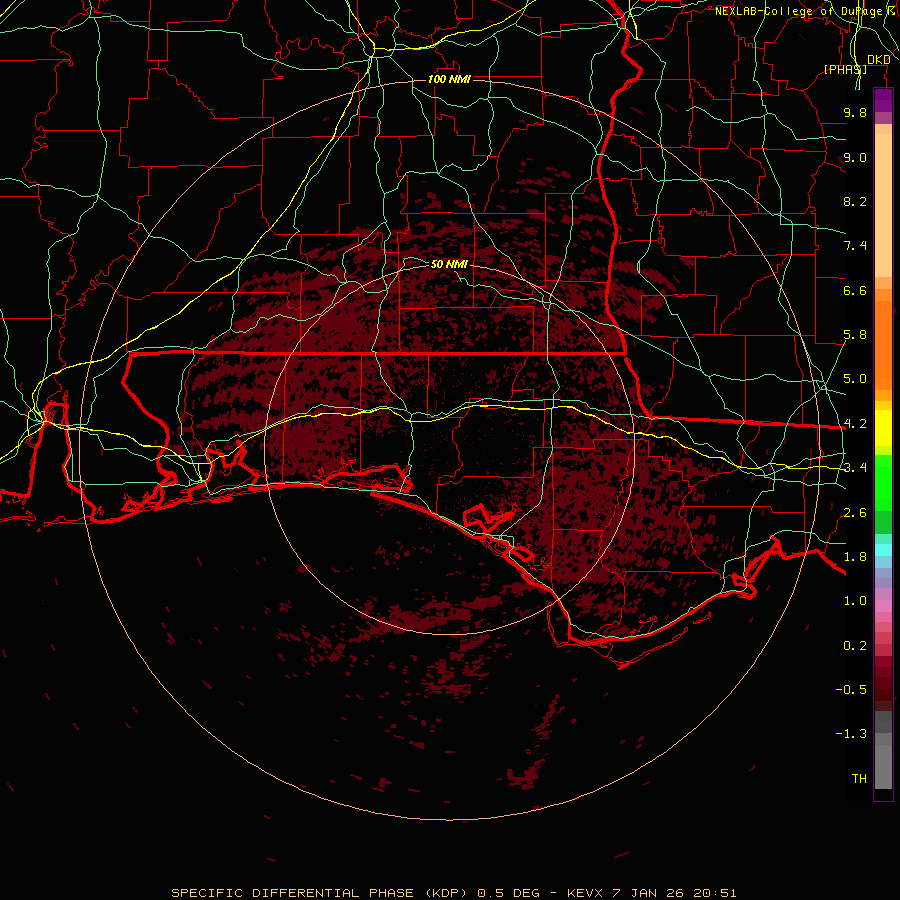Viewport: 900px width, 900px height.
Task: Click the 5.0 value on color scale
Action: [x=855, y=379]
